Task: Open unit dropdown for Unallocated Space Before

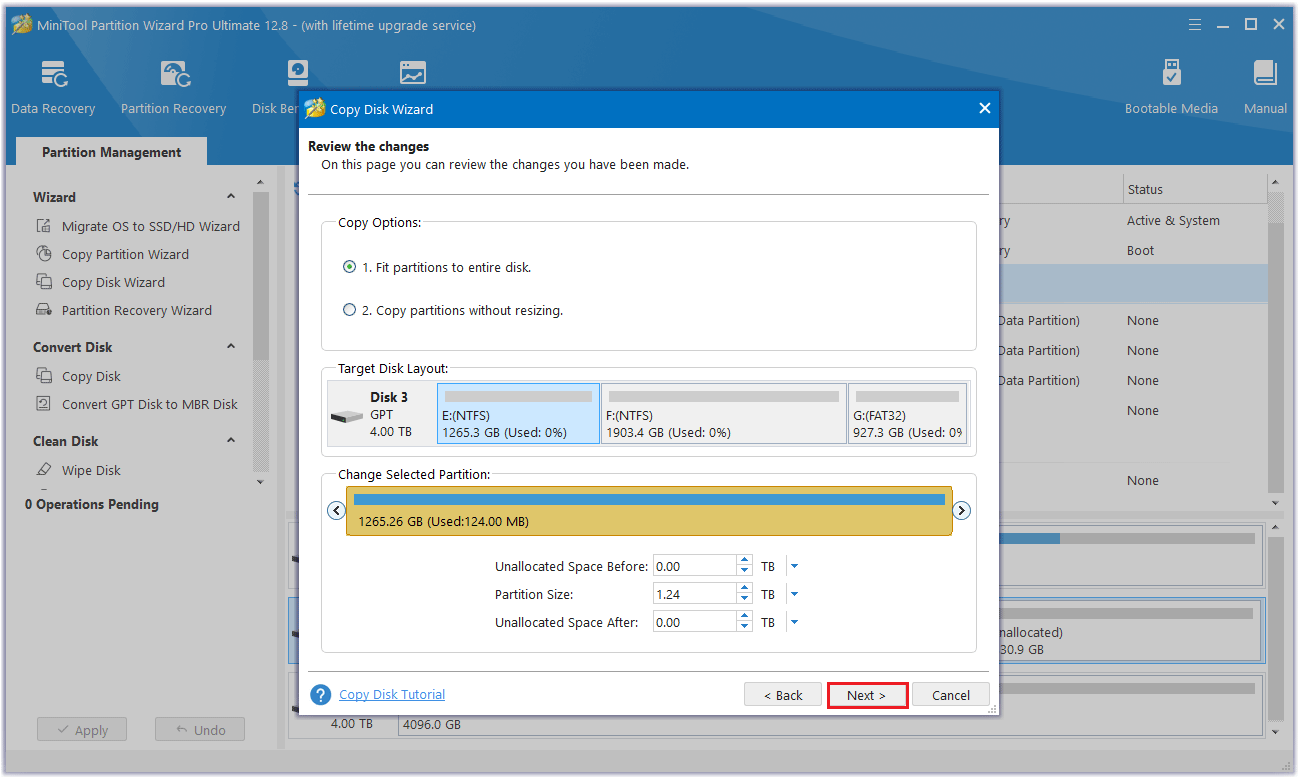Action: [794, 566]
